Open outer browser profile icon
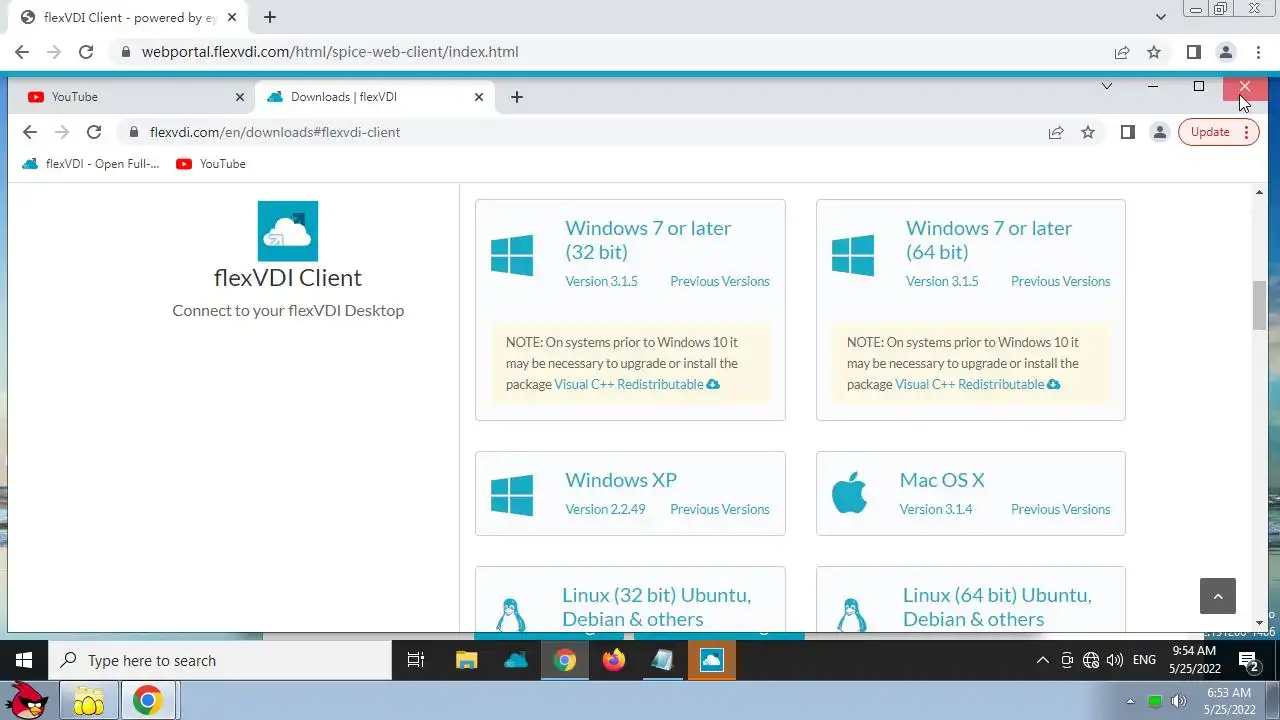Image resolution: width=1280 pixels, height=720 pixels. tap(1226, 52)
